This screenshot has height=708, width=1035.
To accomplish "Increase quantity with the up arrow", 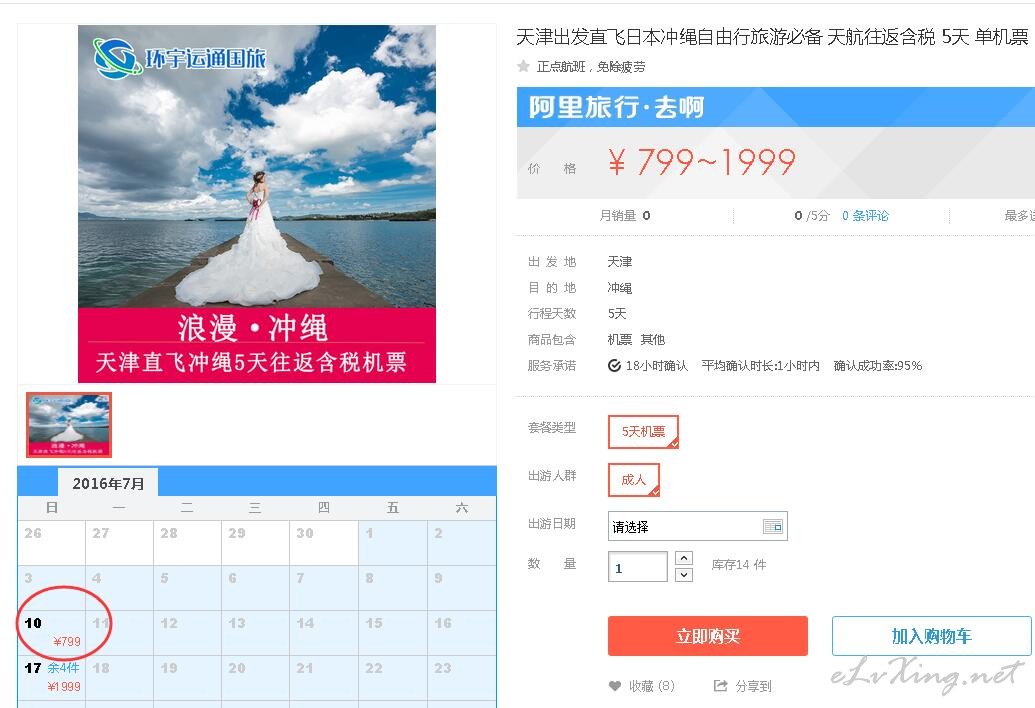I will [684, 558].
